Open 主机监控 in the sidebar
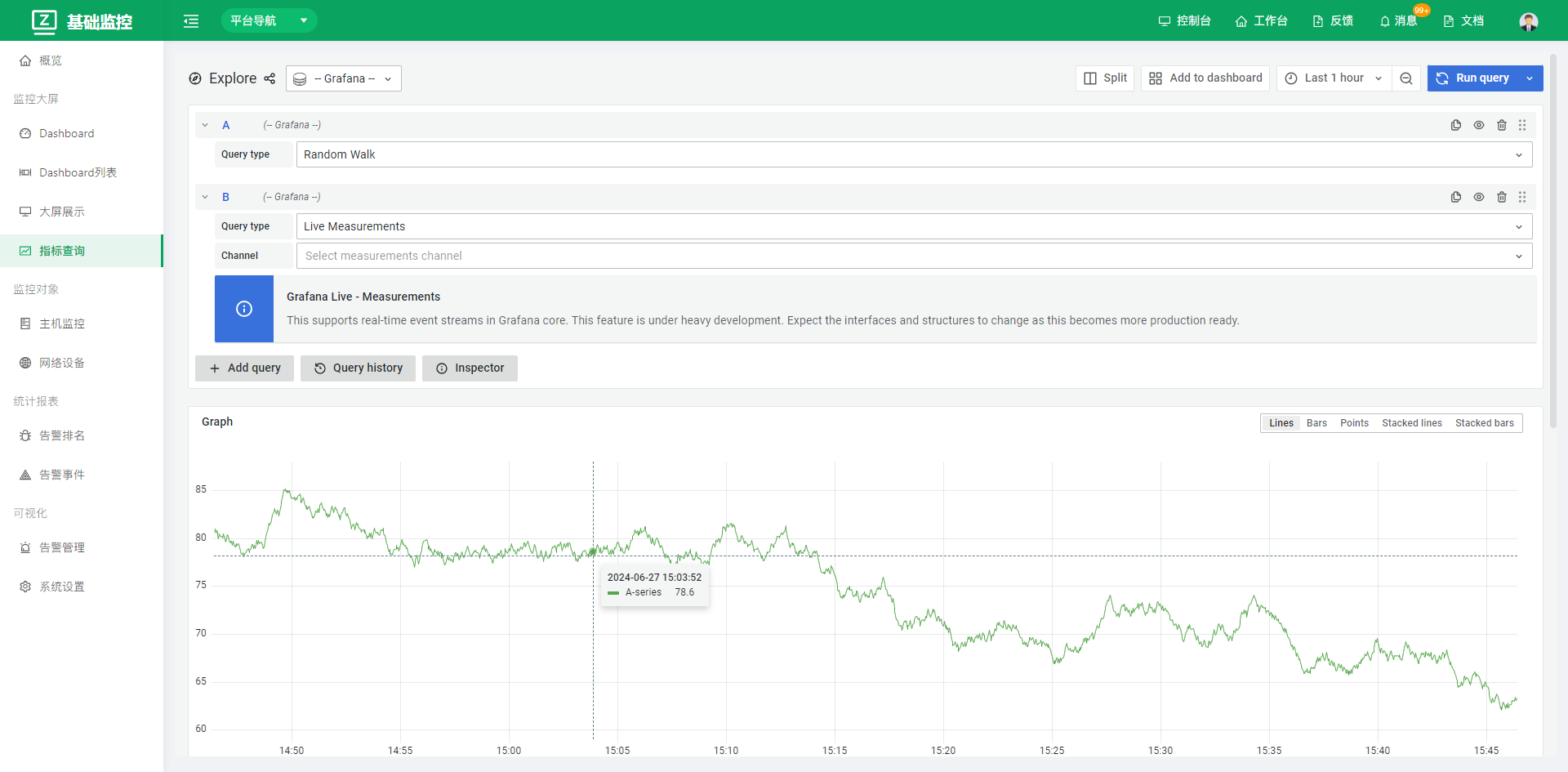 pos(82,324)
